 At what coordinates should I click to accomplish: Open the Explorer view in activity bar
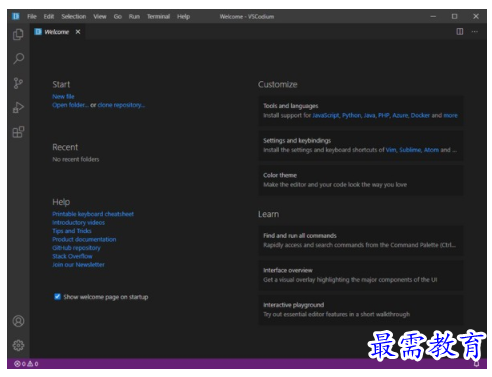pos(18,34)
